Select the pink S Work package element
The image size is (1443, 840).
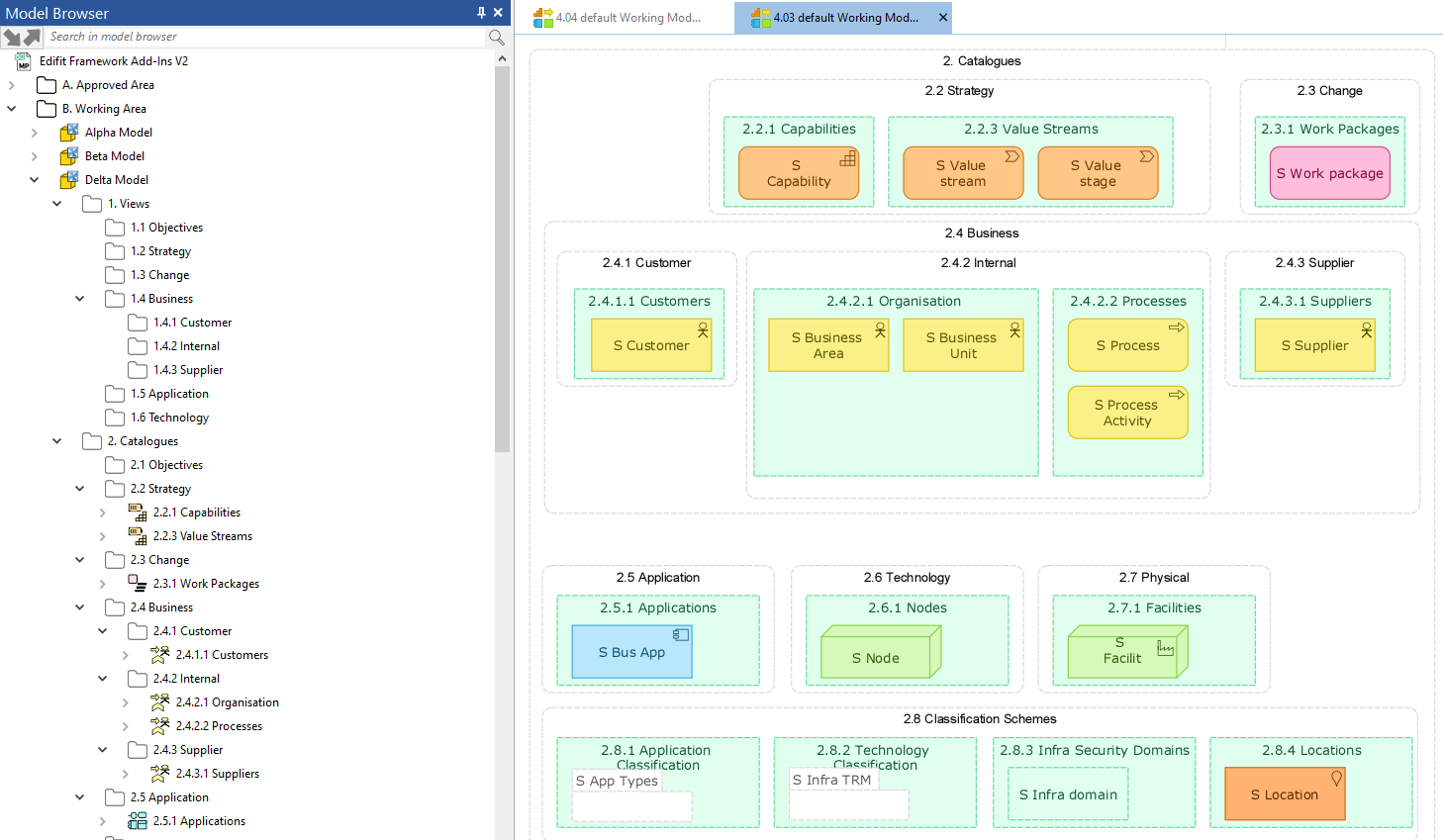point(1330,173)
